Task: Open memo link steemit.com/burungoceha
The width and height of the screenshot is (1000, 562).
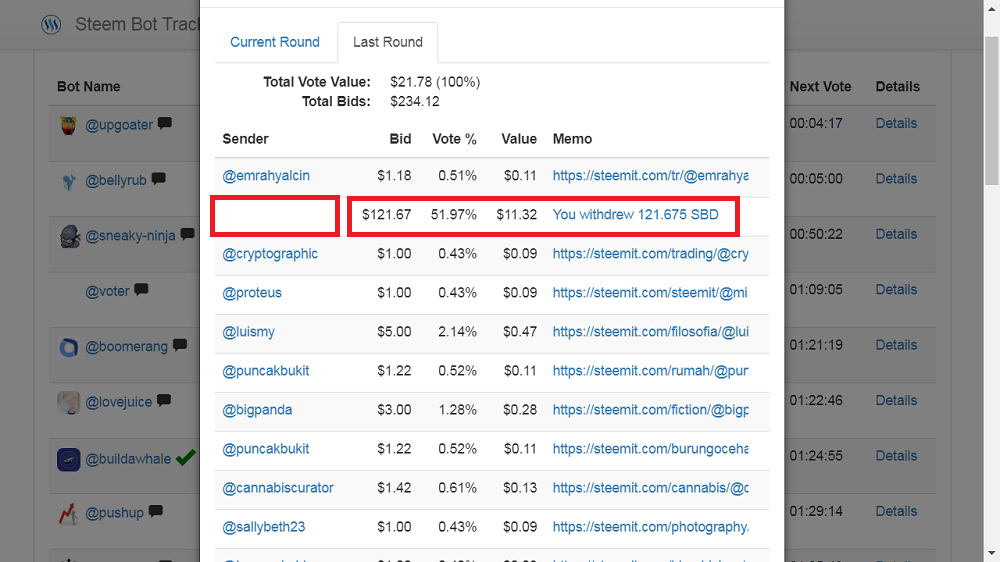Action: pyautogui.click(x=651, y=448)
